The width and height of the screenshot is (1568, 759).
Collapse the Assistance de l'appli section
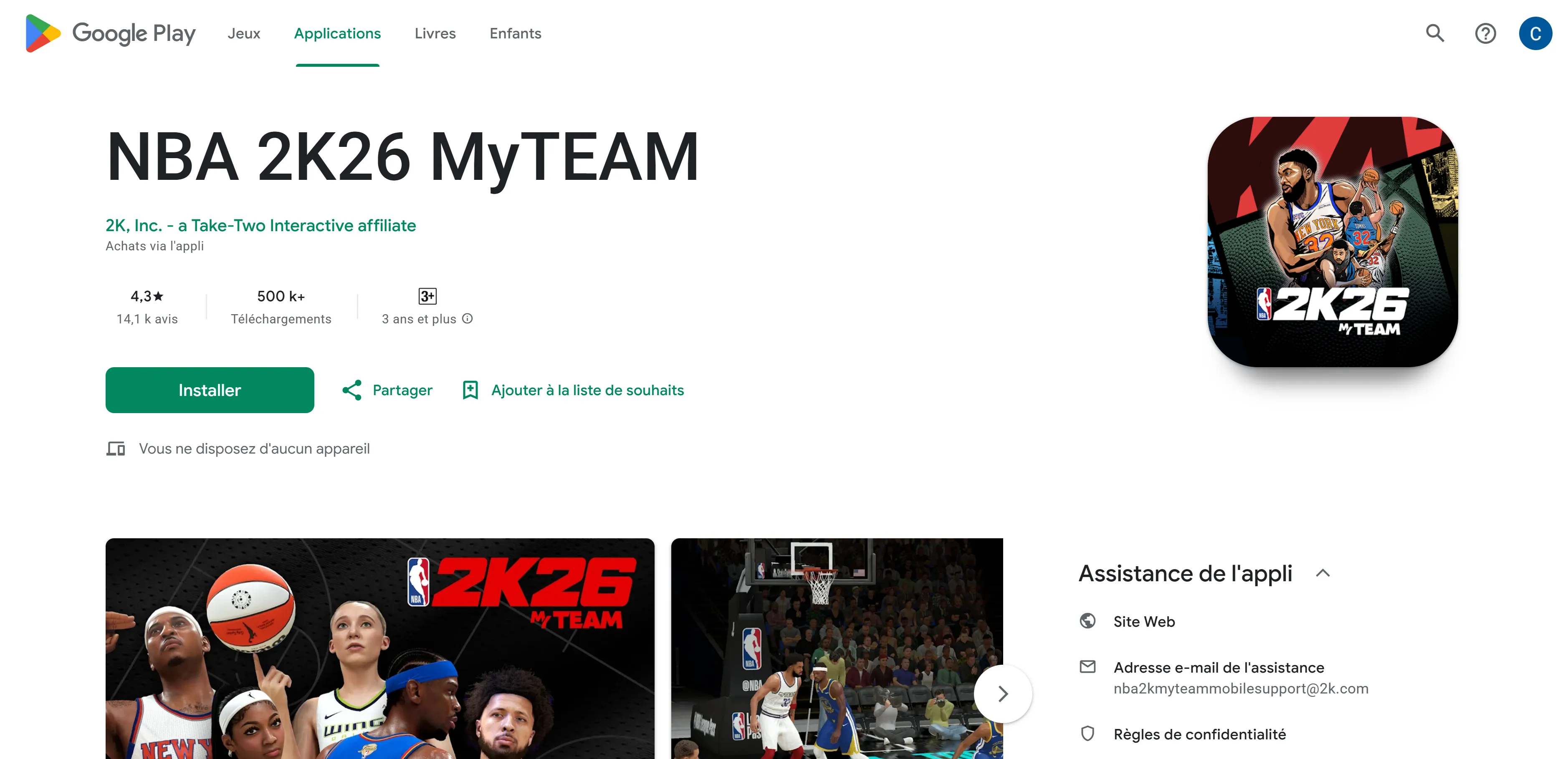[1322, 573]
